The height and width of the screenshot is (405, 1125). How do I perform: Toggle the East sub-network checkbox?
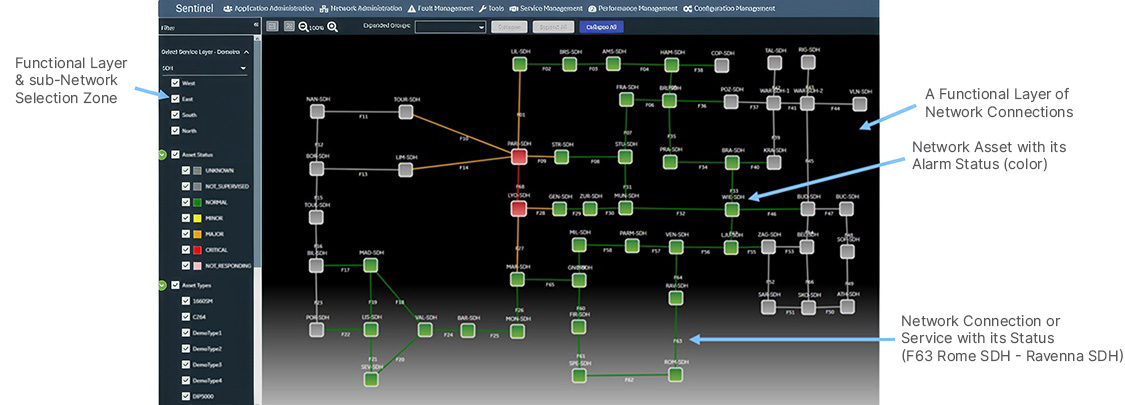click(175, 99)
